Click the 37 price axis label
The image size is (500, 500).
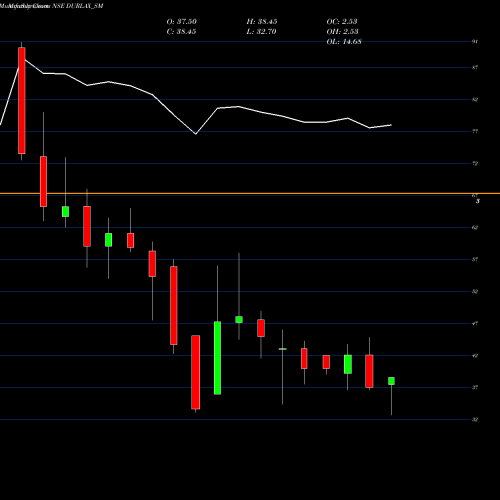[x=475, y=387]
